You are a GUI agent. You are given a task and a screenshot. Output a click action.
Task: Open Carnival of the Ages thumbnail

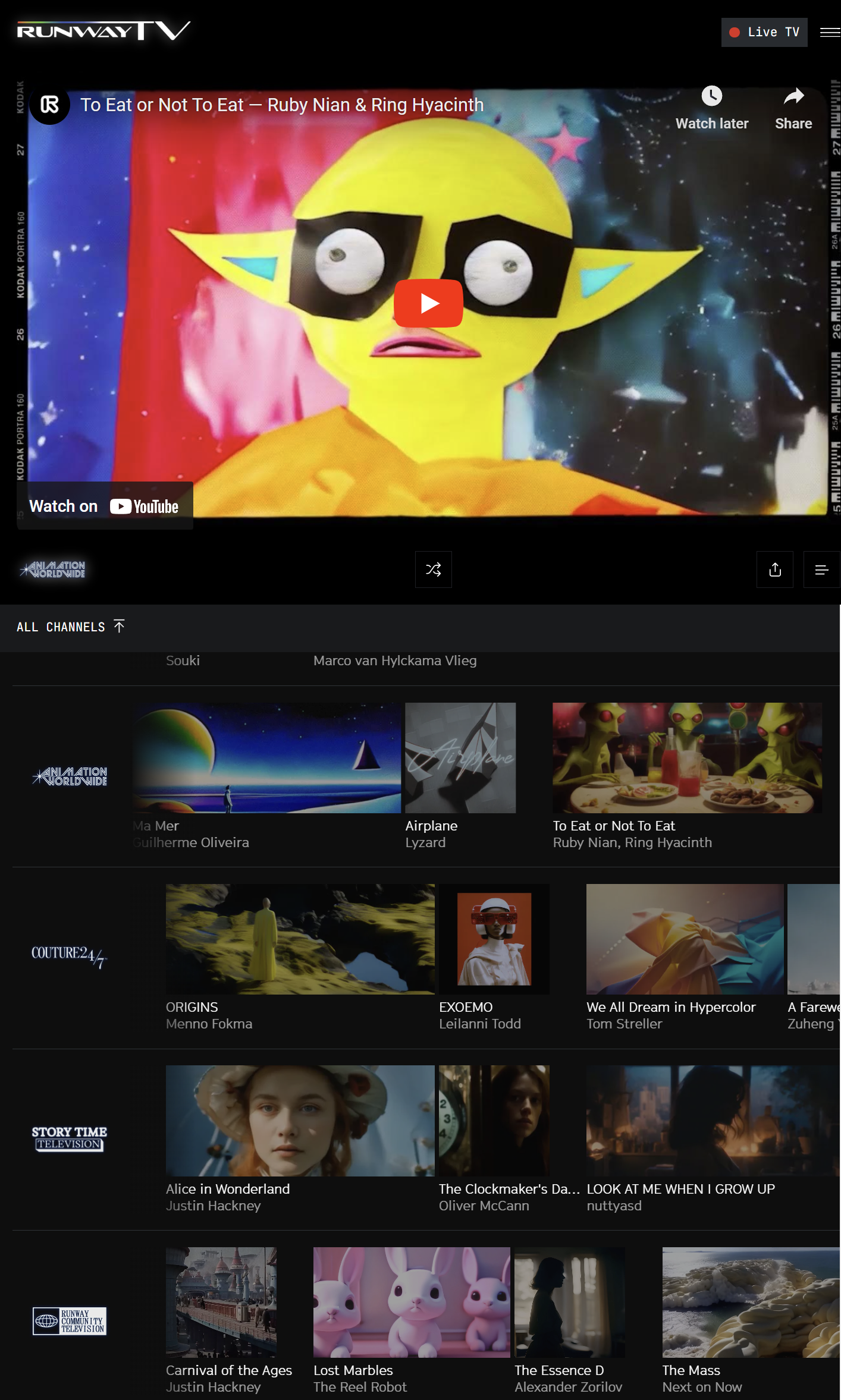pos(221,1303)
